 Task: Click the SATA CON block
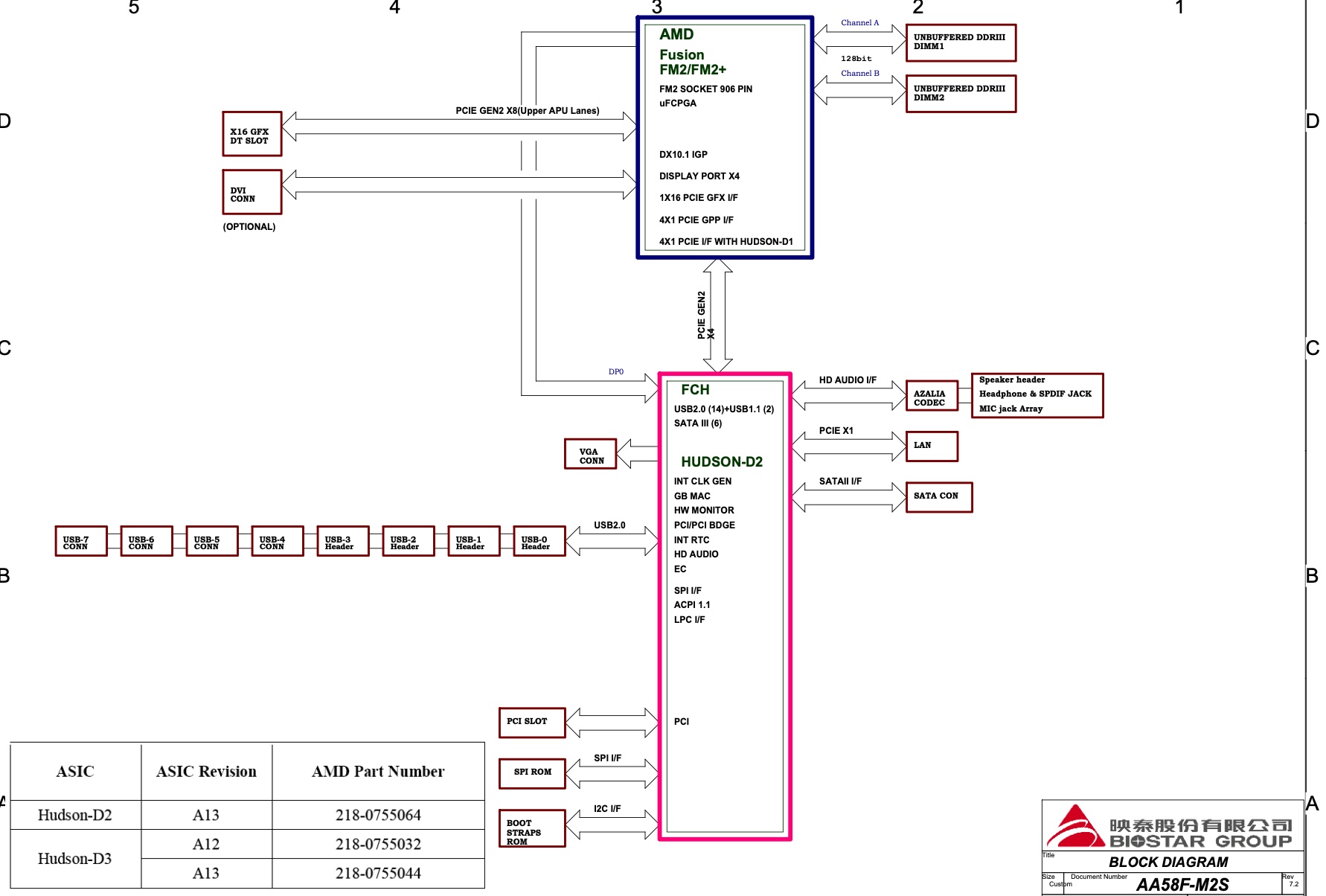(938, 496)
